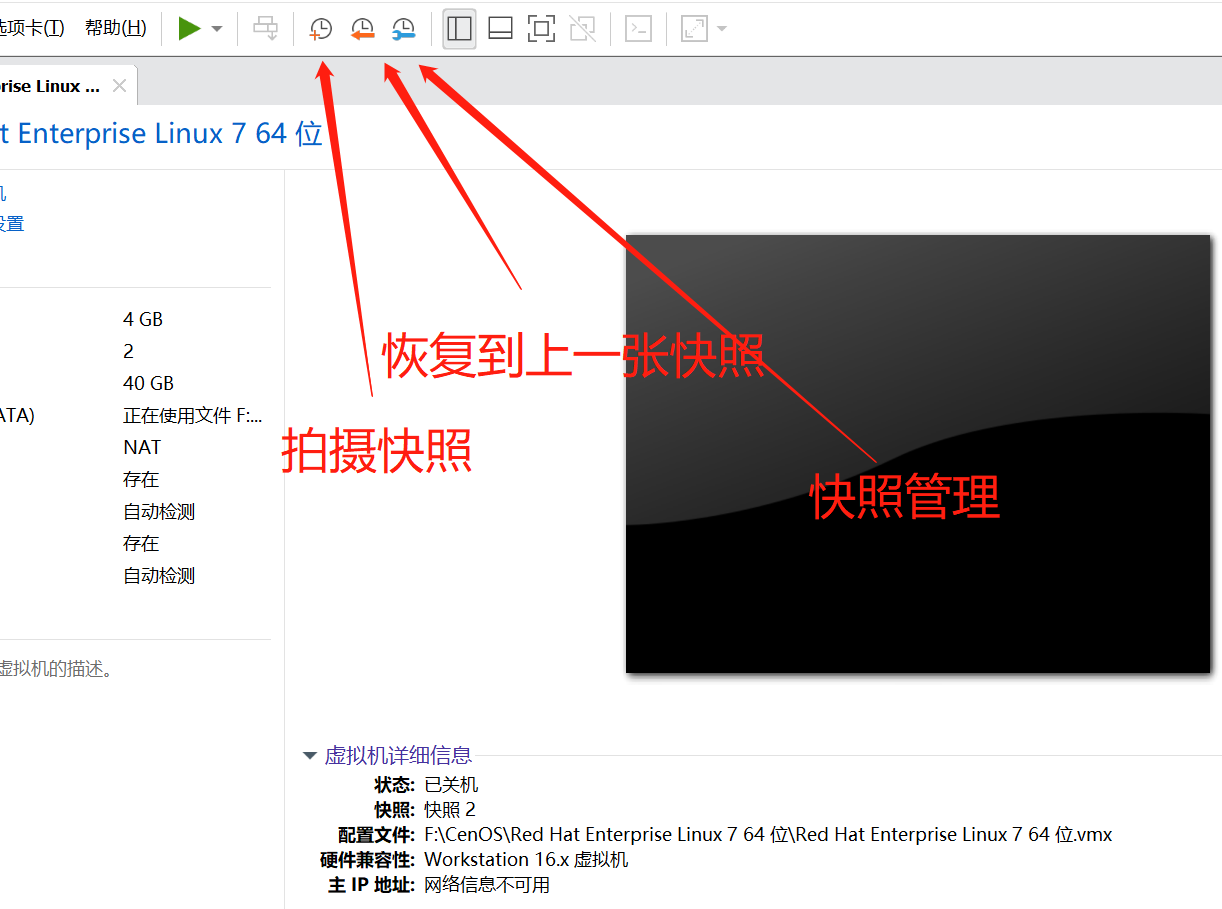Click the Workstation 16.x 虚拟机 compatibility value
Screen dimensions: 1222x909
[527, 859]
